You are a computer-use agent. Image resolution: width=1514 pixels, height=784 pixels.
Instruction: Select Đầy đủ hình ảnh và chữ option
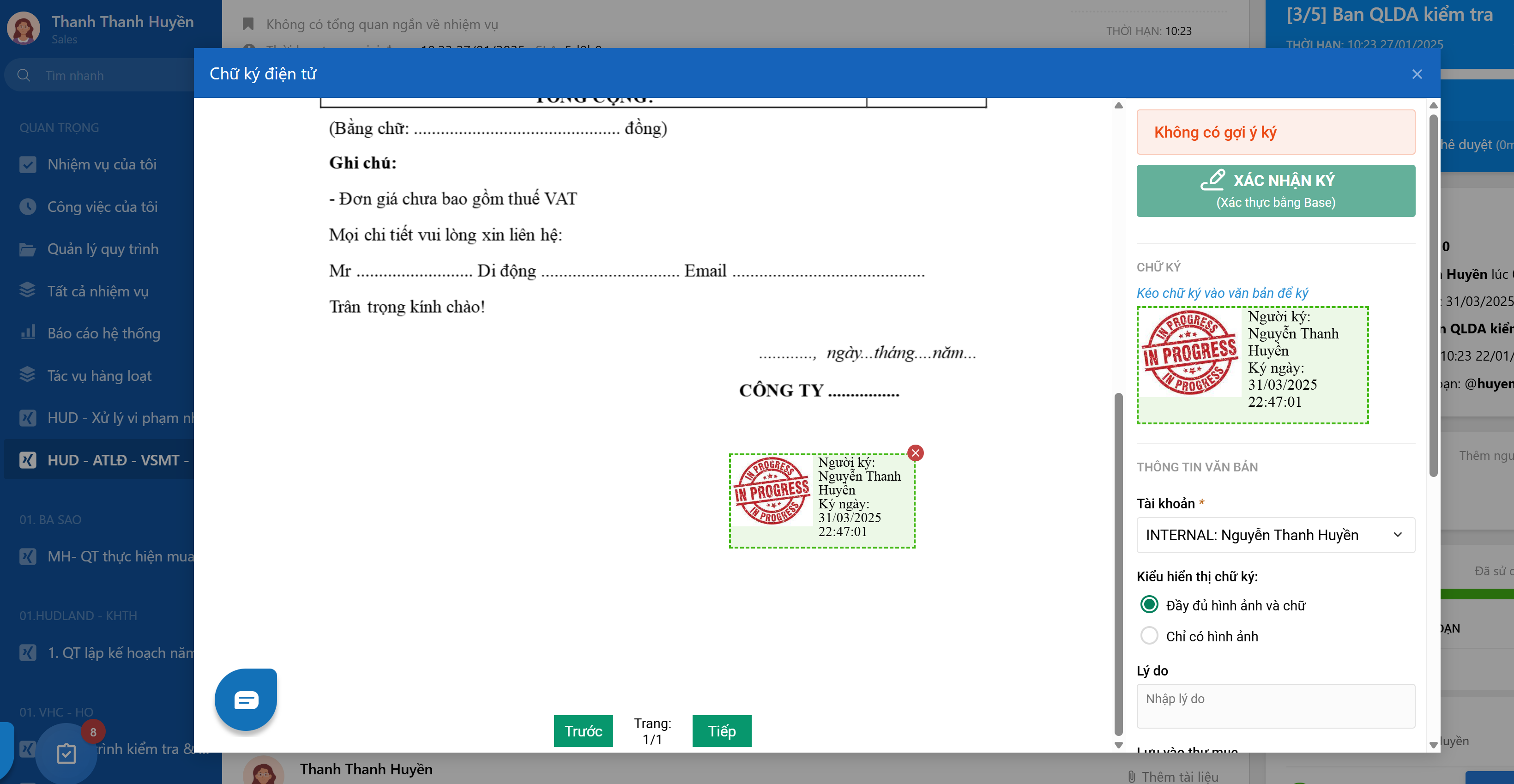[1149, 604]
